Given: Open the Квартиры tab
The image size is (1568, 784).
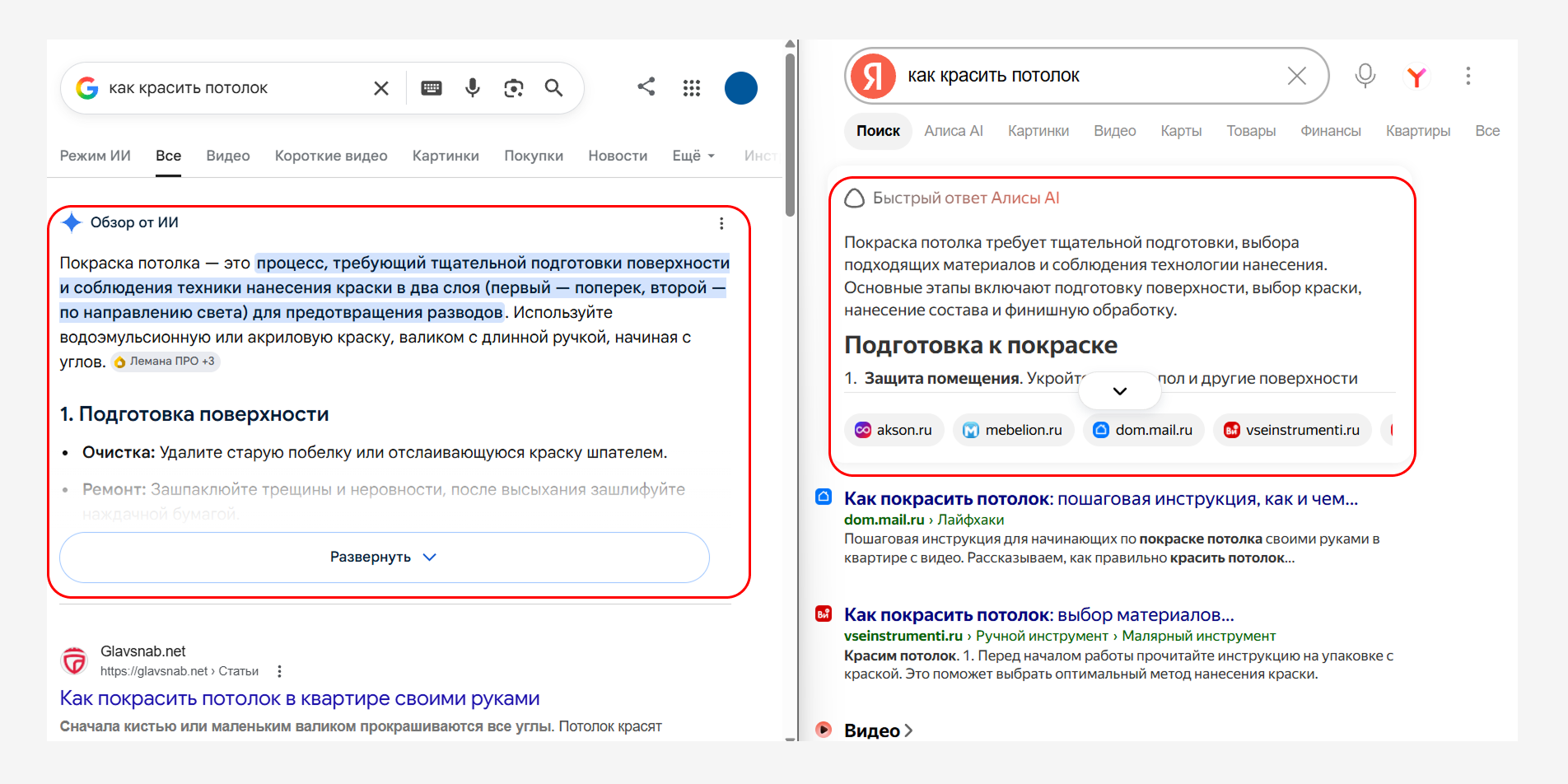Looking at the screenshot, I should pos(1418,131).
